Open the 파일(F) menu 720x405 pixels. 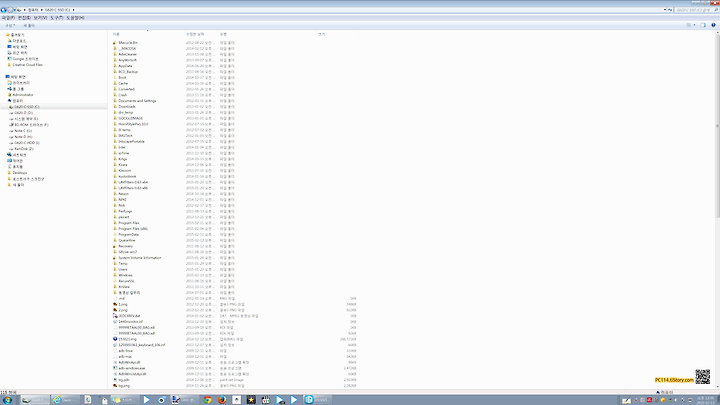(8, 18)
